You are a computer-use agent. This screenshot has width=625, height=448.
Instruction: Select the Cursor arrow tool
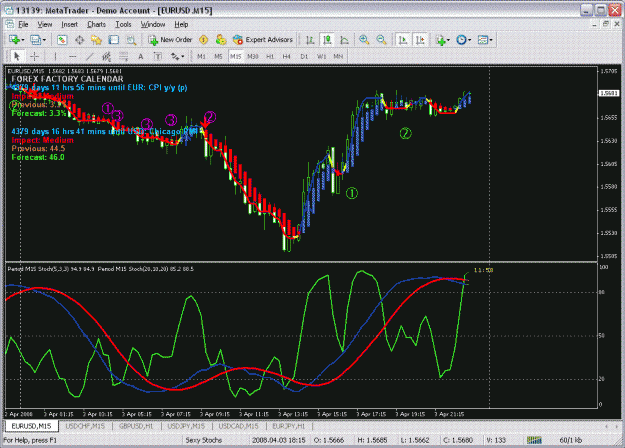(17, 57)
